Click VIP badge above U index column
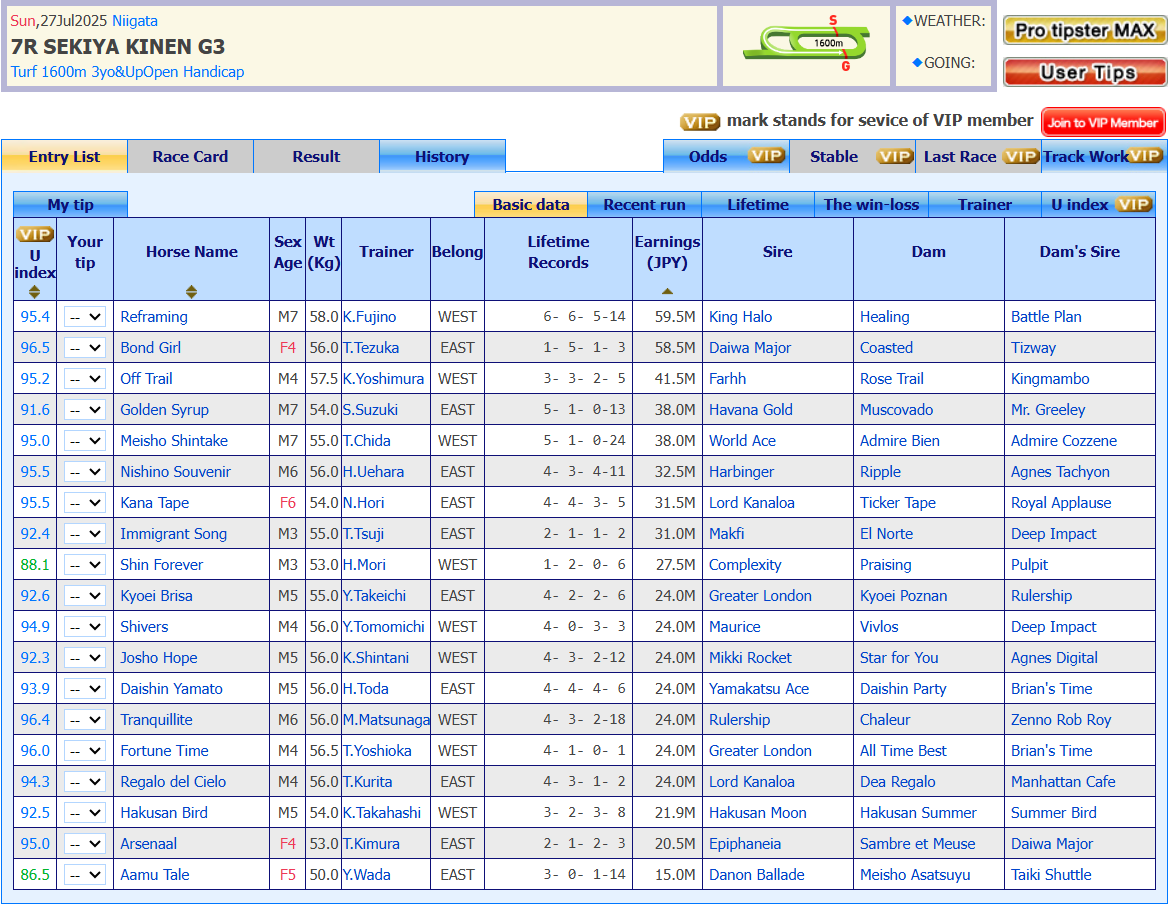This screenshot has height=907, width=1175. click(x=34, y=235)
